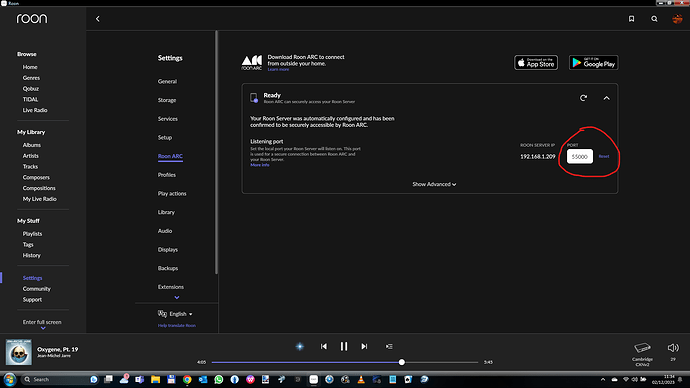
Task: Skip to the previous track
Action: click(324, 347)
